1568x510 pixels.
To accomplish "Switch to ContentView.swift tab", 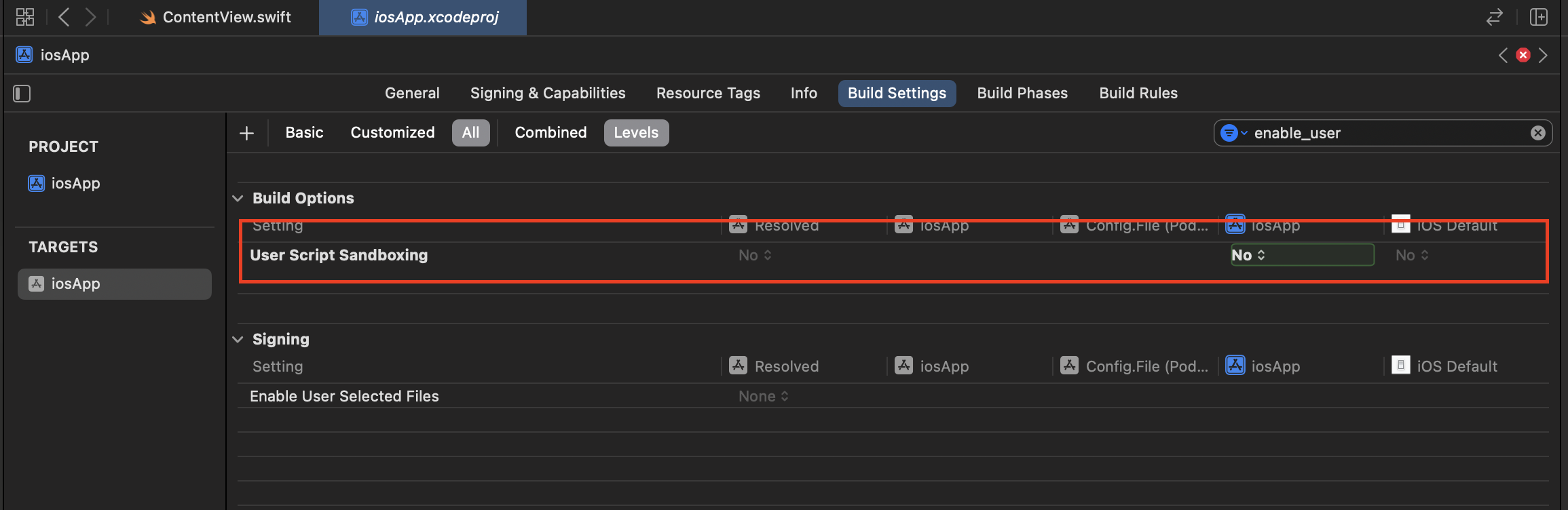I will [217, 18].
